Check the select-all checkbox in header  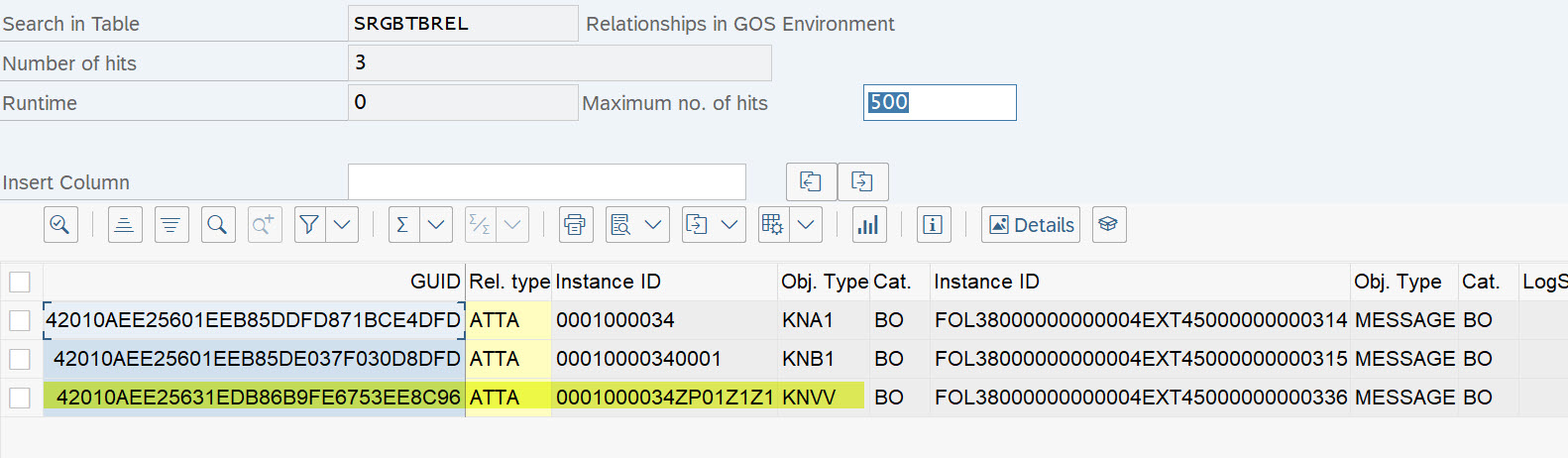coord(20,282)
